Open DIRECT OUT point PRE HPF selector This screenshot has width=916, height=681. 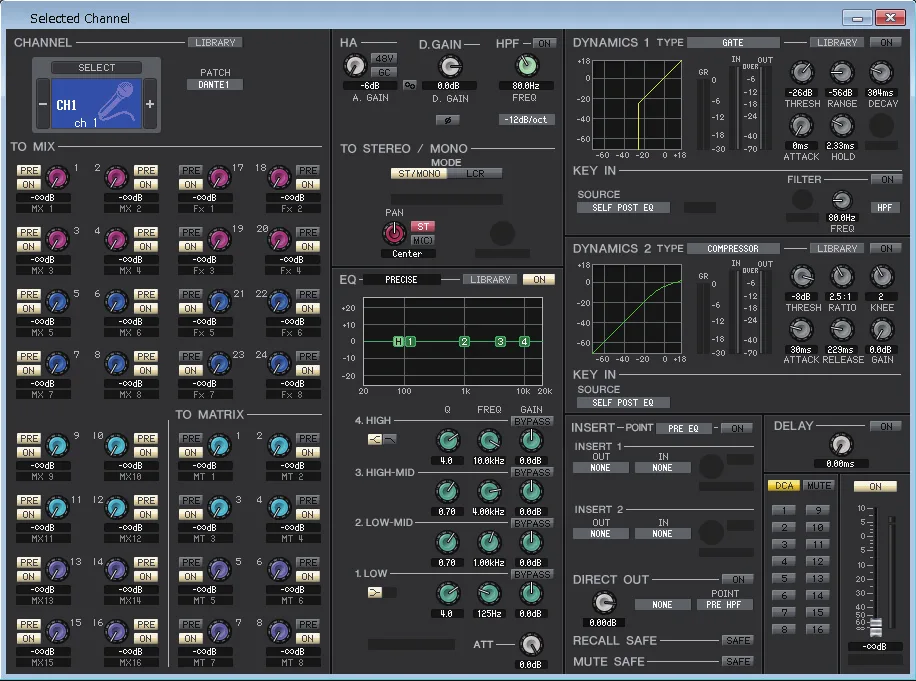724,604
